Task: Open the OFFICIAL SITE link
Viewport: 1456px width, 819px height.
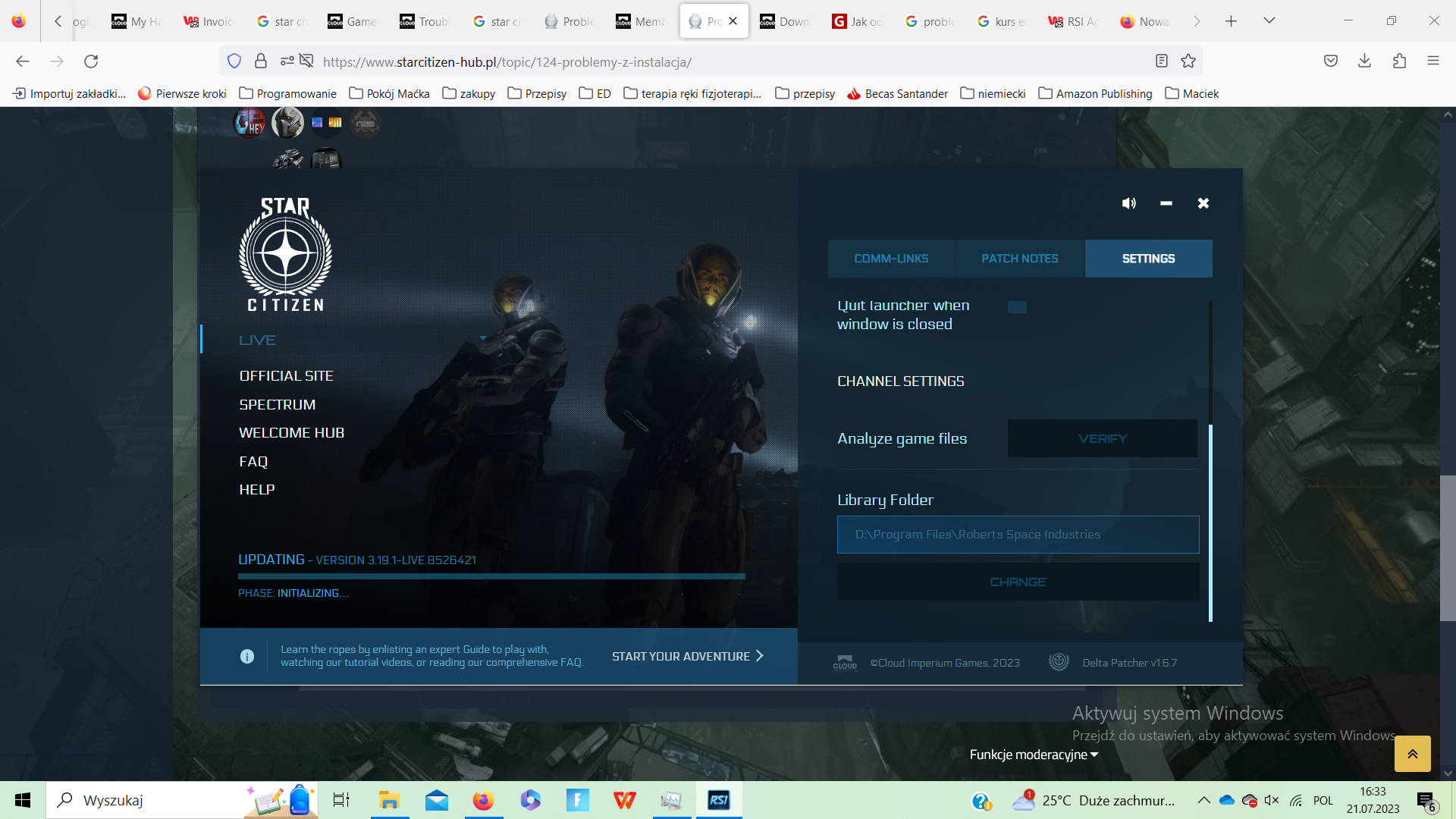Action: pos(286,375)
